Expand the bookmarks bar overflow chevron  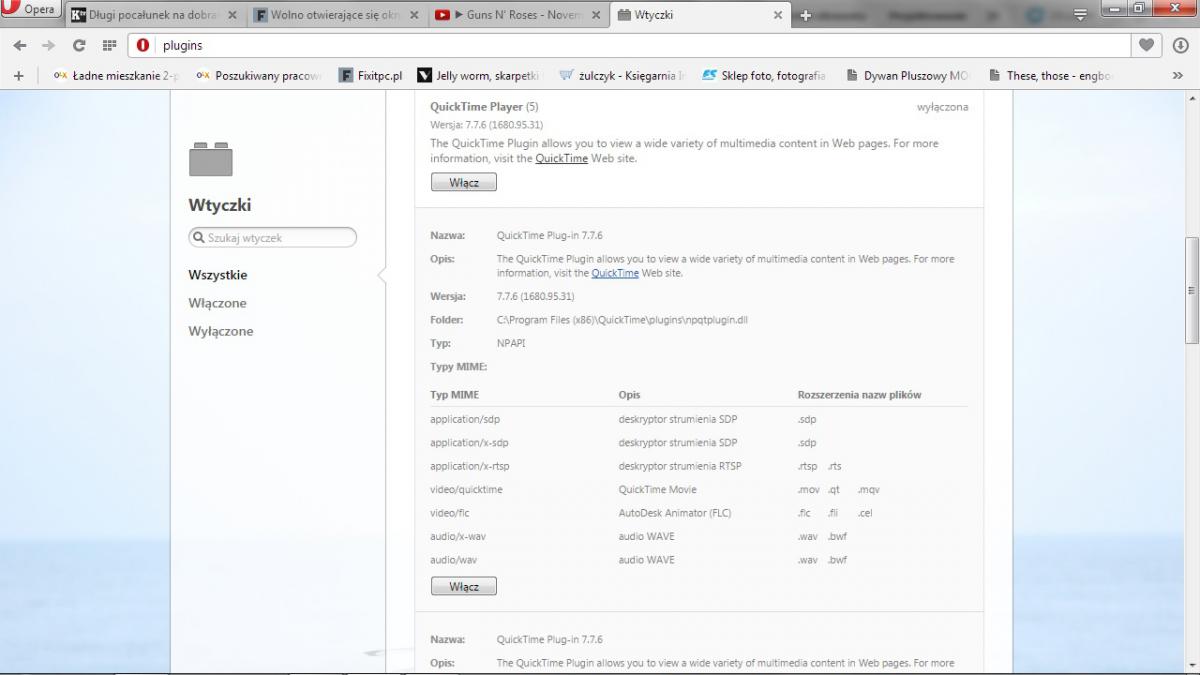pyautogui.click(x=1177, y=75)
